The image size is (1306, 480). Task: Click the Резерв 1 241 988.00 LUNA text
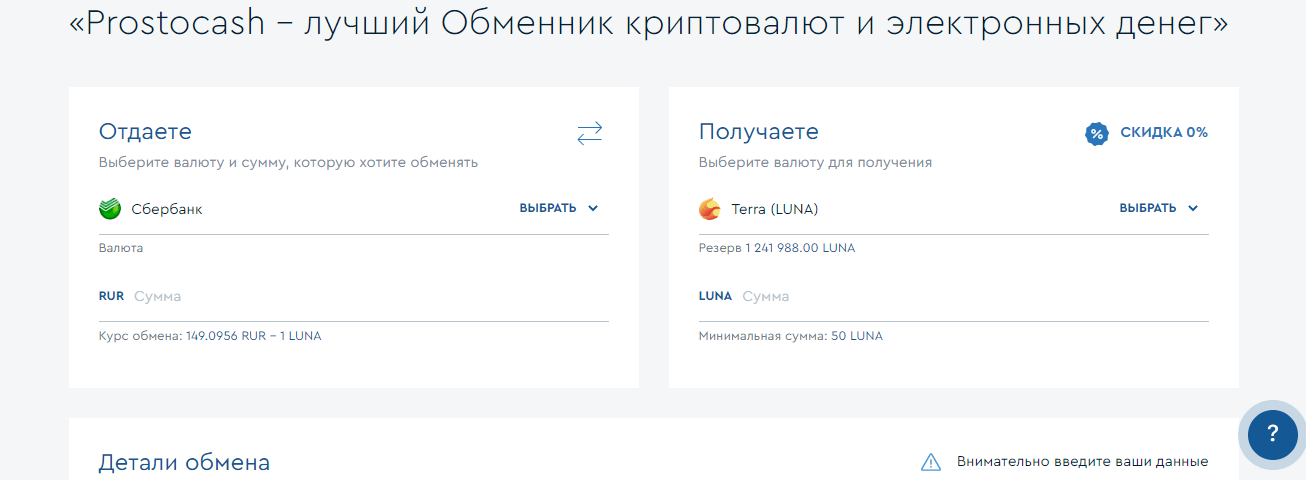coord(777,248)
